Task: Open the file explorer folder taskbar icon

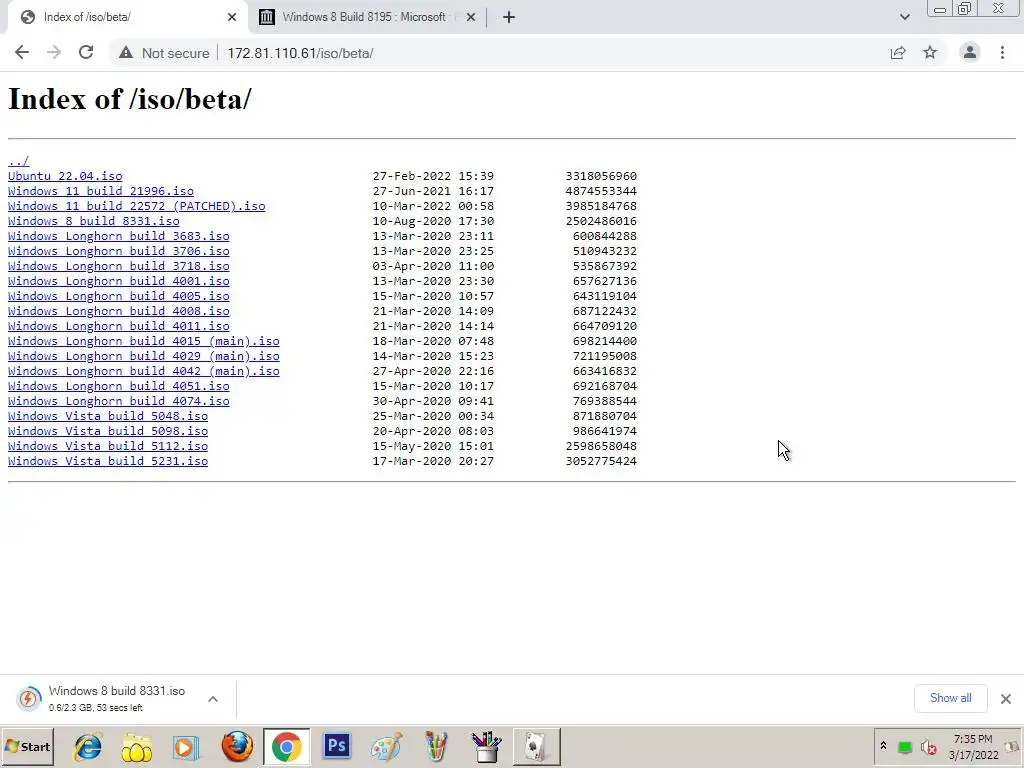Action: [136, 746]
